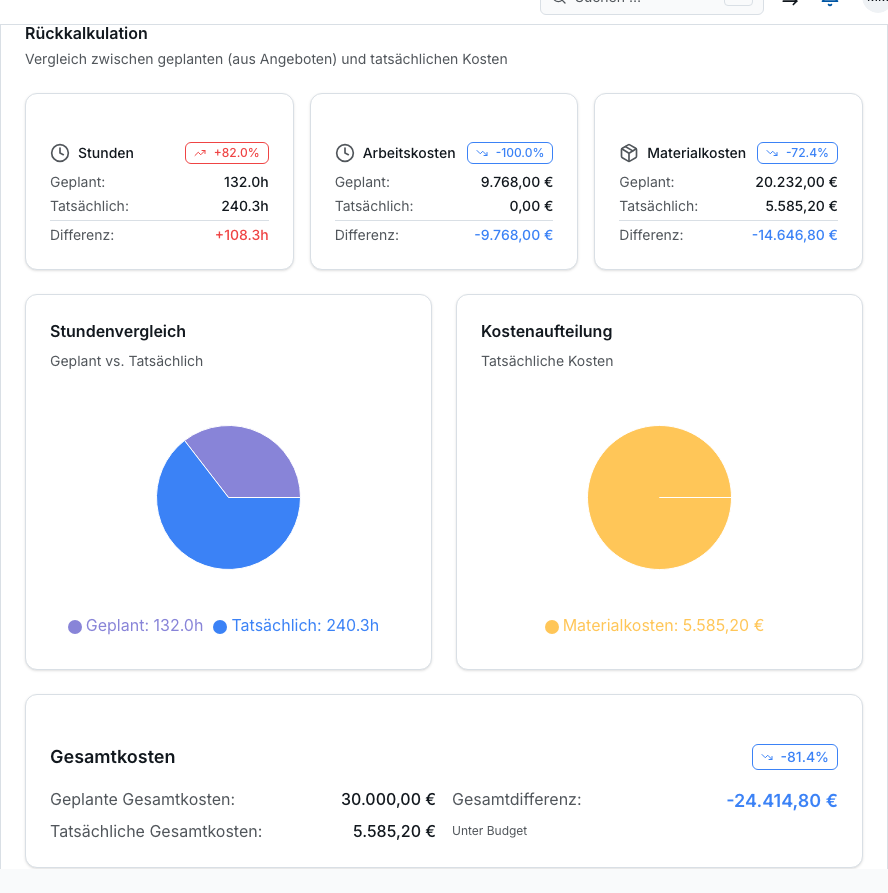Viewport: 888px width, 893px height.
Task: Click the planned total '30.000,00 €'
Action: tap(388, 800)
